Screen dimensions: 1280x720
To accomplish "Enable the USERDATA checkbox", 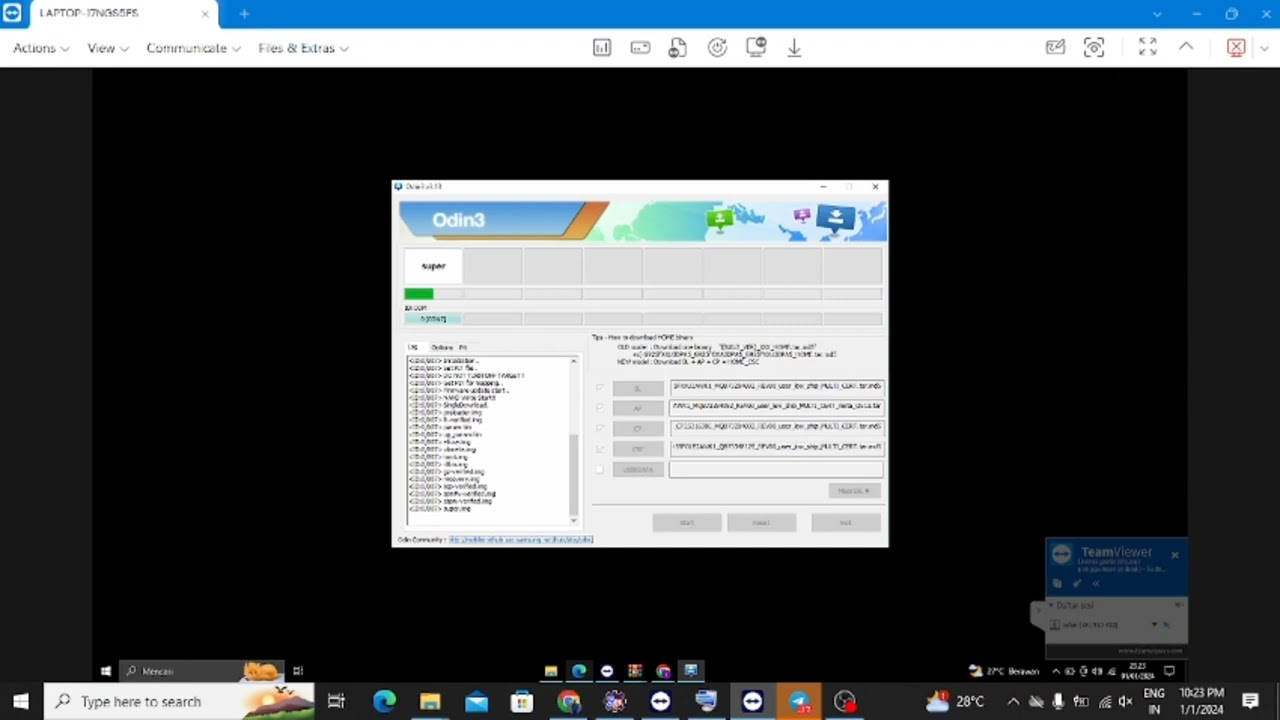I will click(600, 469).
